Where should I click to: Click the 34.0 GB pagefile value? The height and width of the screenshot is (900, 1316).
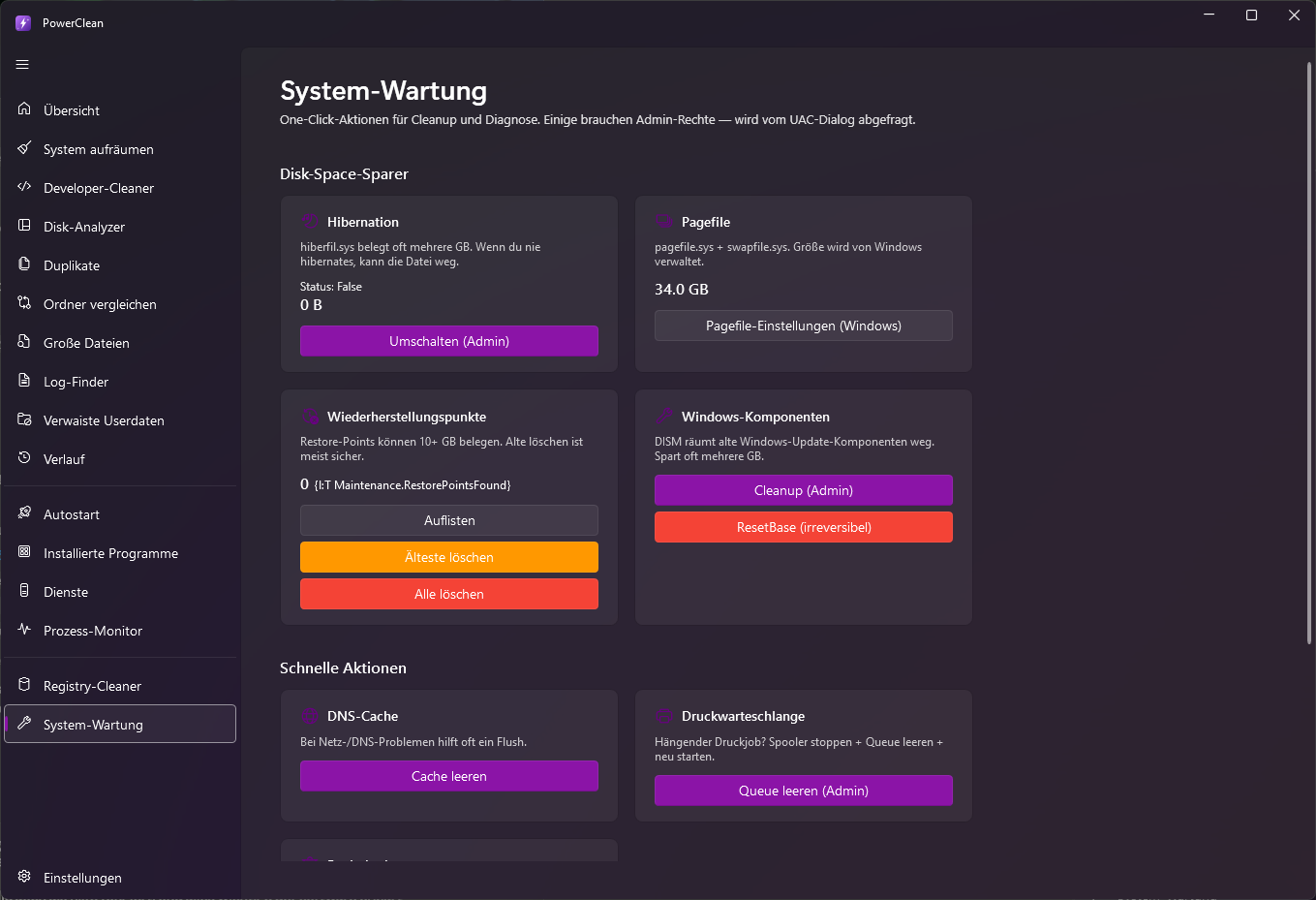click(x=682, y=290)
